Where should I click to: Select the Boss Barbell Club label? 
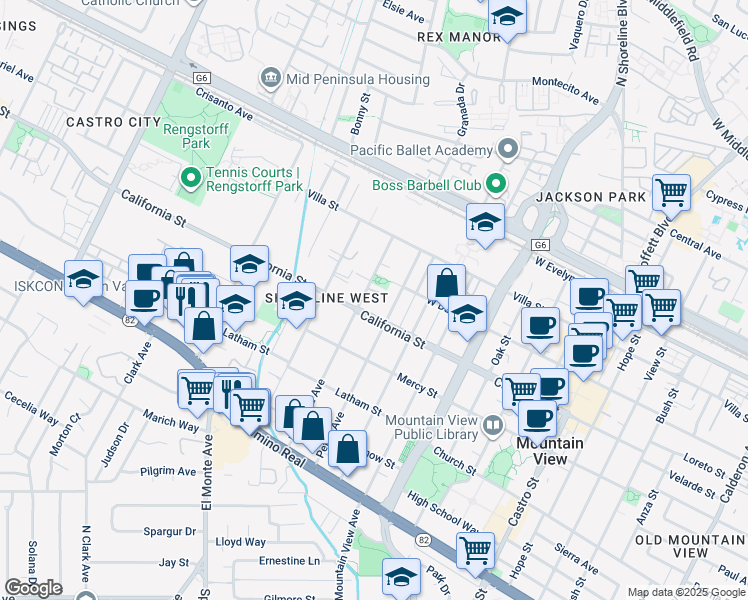point(426,185)
